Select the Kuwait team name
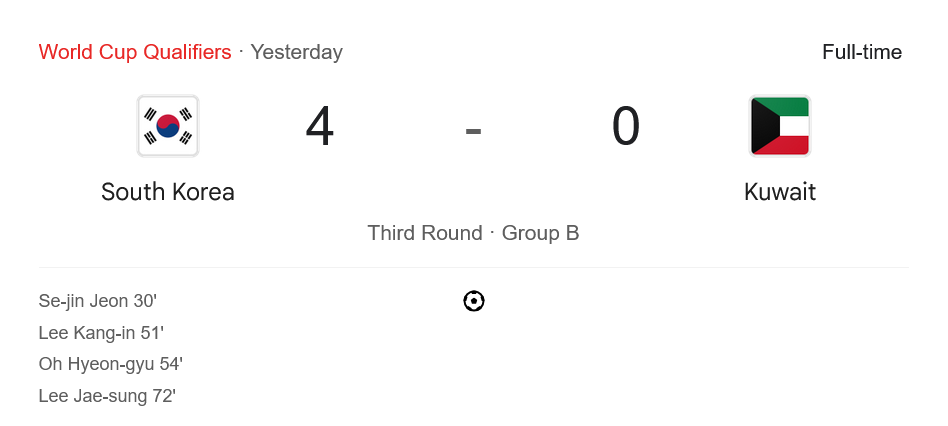Viewport: 948px width, 426px height. point(779,192)
